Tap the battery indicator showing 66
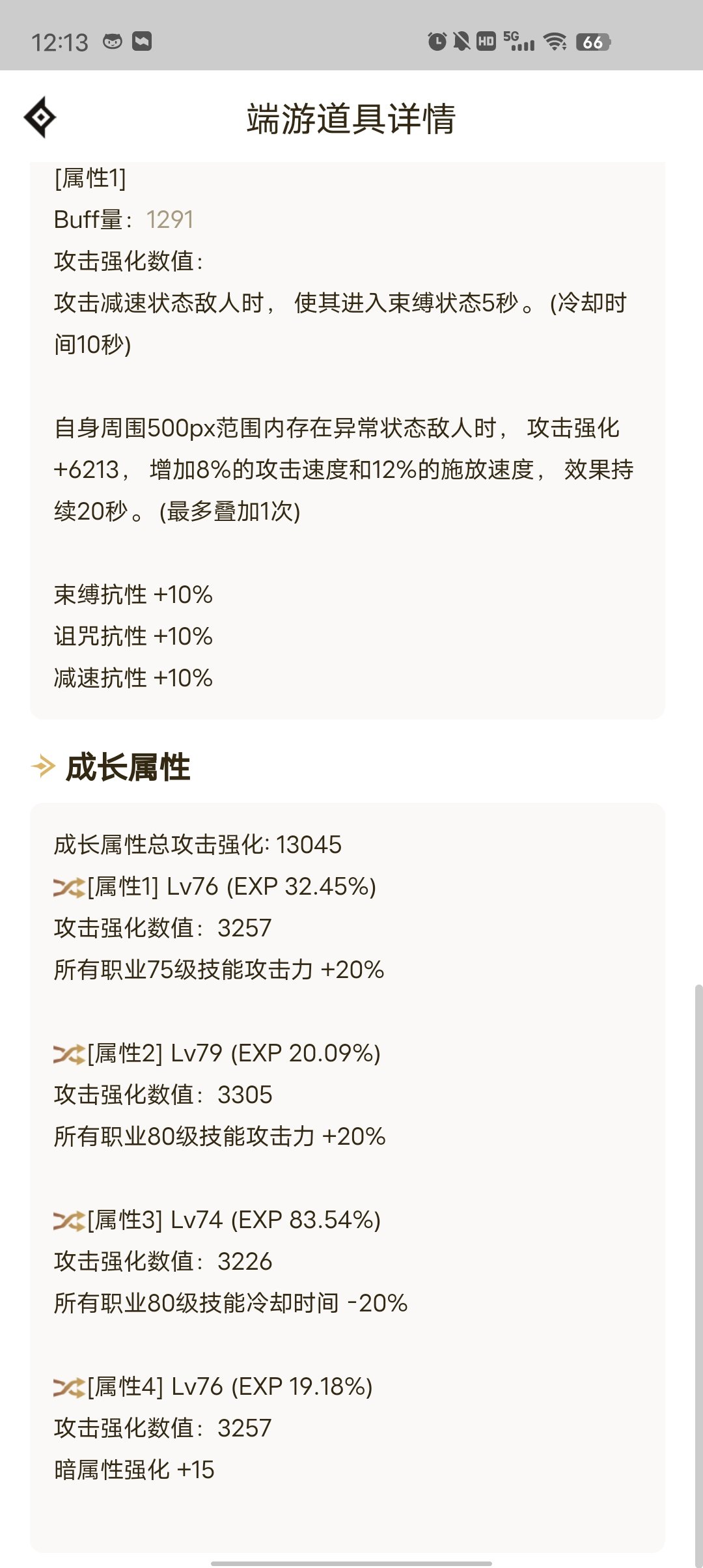 [x=593, y=42]
